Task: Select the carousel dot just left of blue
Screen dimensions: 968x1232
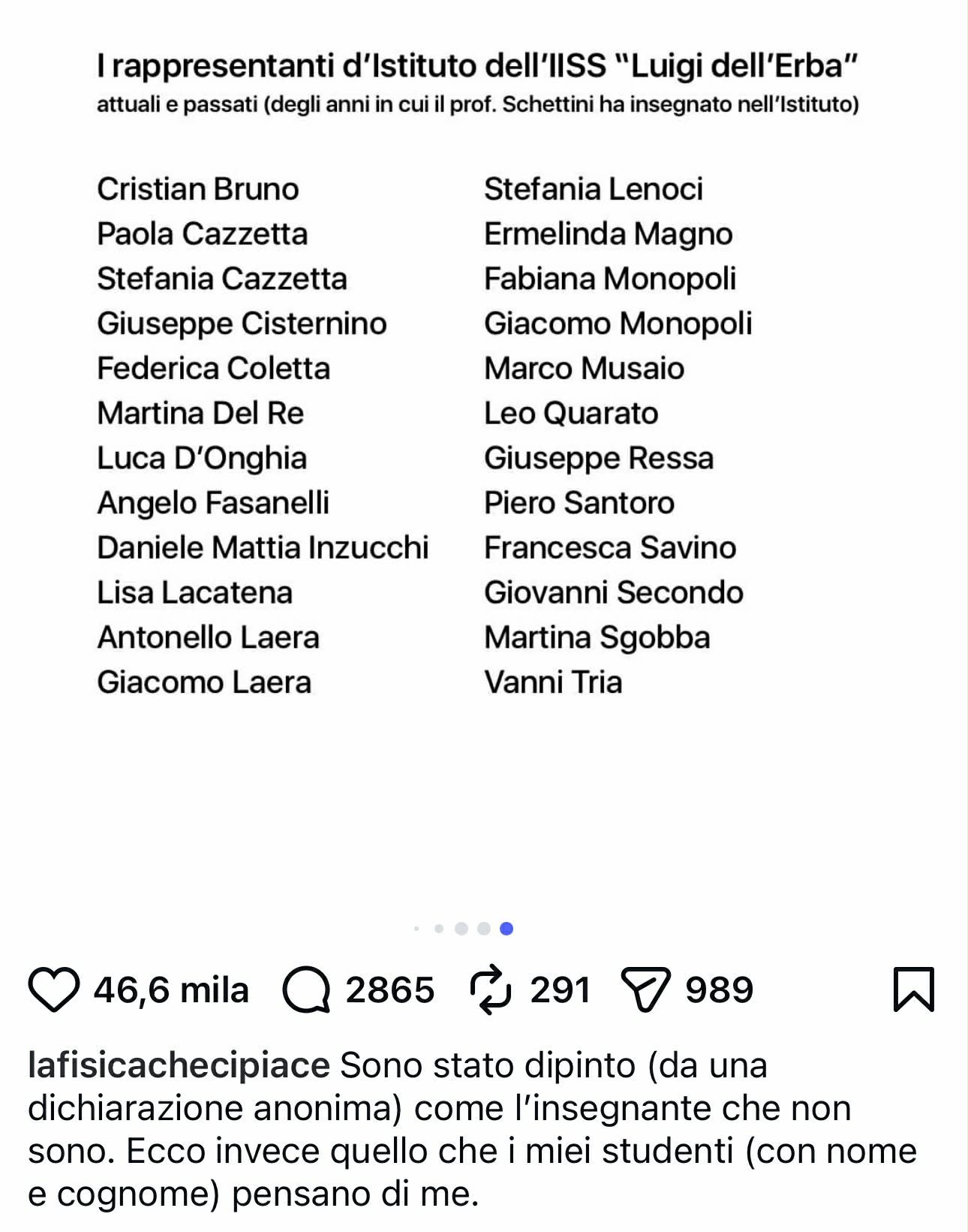Action: tap(484, 929)
